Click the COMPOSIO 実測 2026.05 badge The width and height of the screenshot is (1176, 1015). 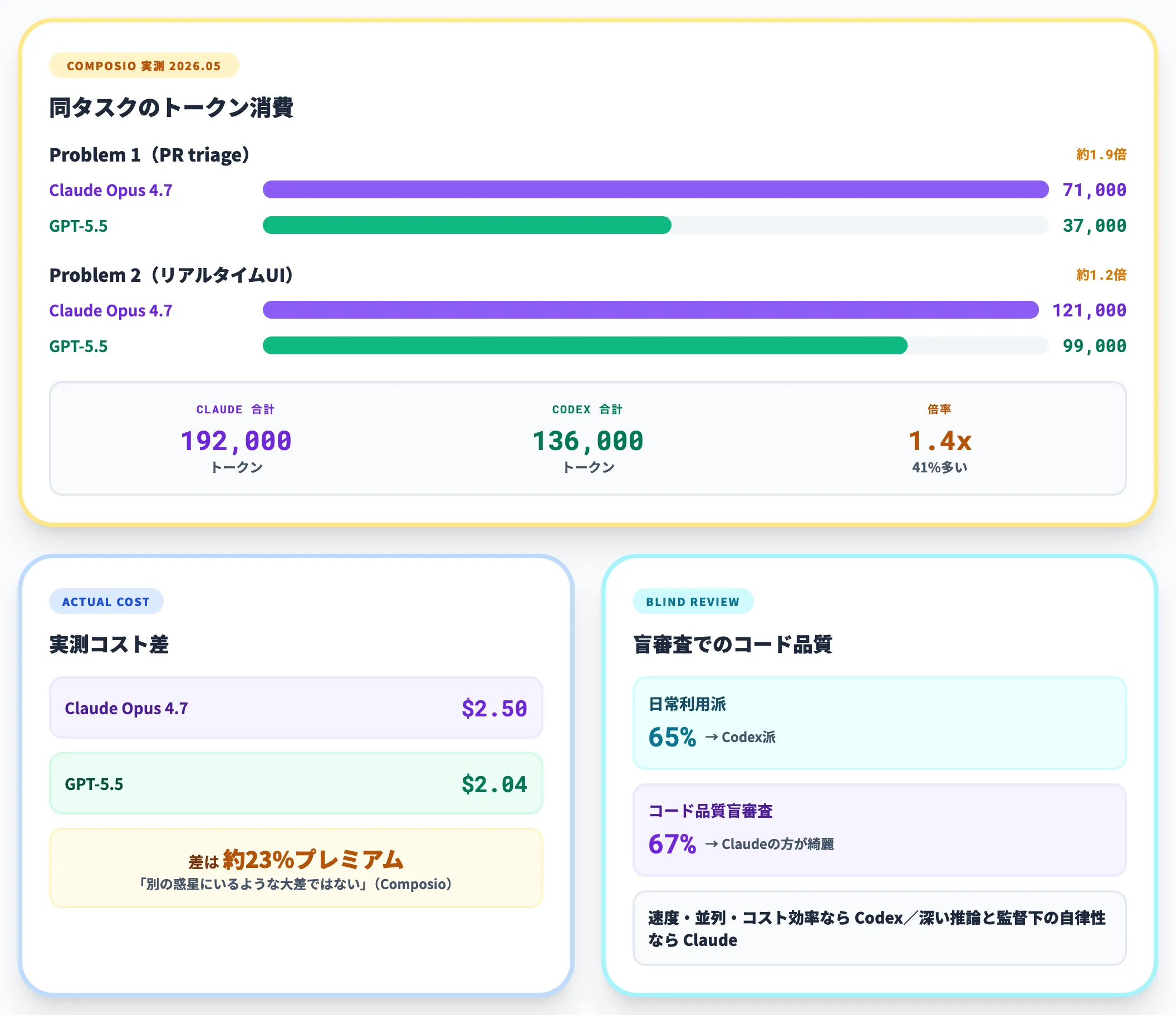coord(144,65)
